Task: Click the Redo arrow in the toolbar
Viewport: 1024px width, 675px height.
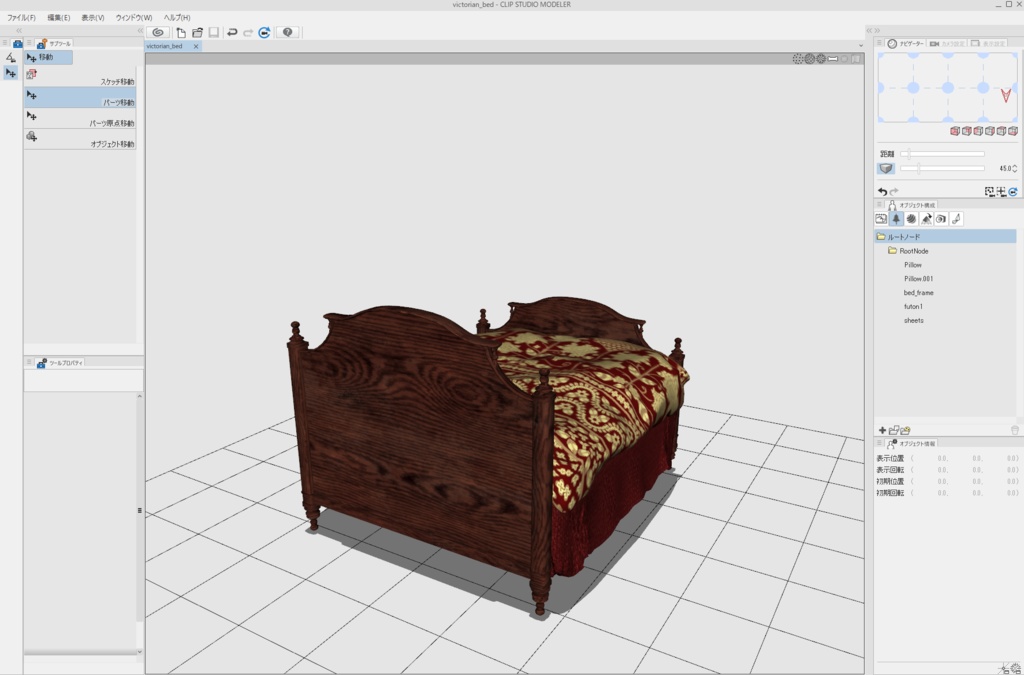Action: [x=248, y=31]
